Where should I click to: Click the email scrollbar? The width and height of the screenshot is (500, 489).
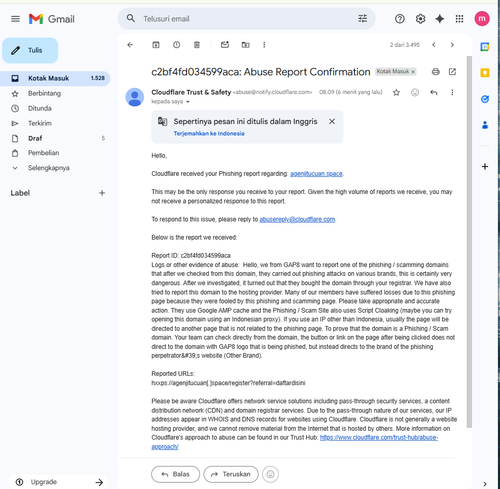coord(469,242)
